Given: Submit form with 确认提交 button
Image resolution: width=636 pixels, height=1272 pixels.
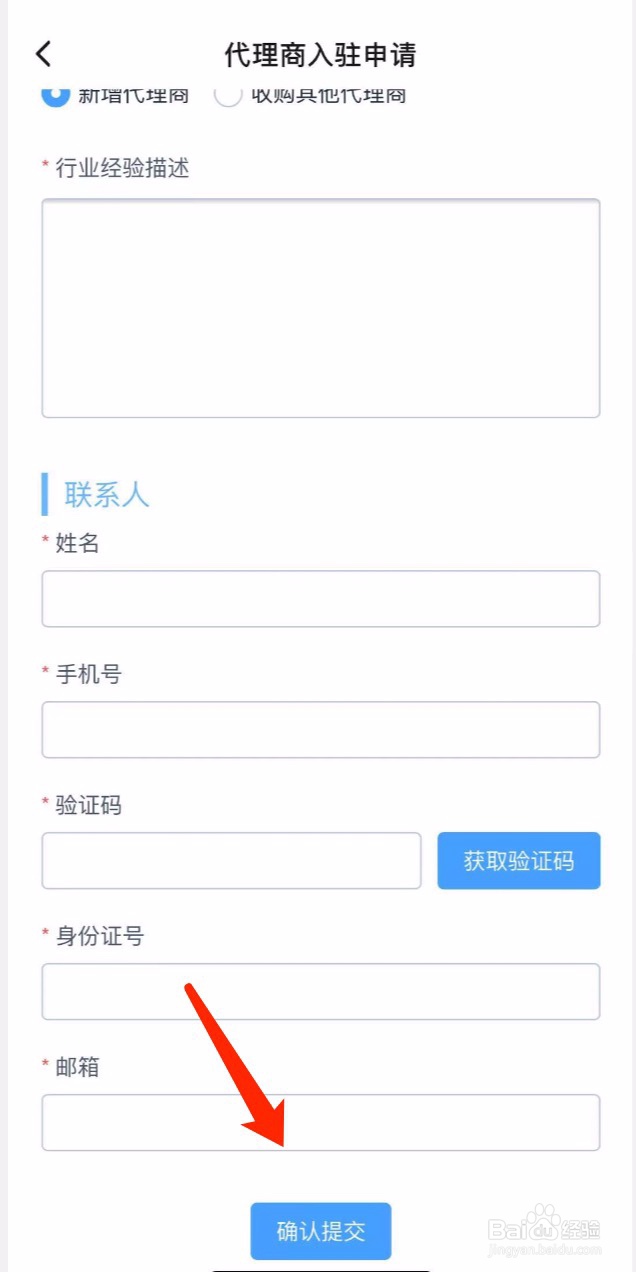Looking at the screenshot, I should click(x=320, y=1231).
